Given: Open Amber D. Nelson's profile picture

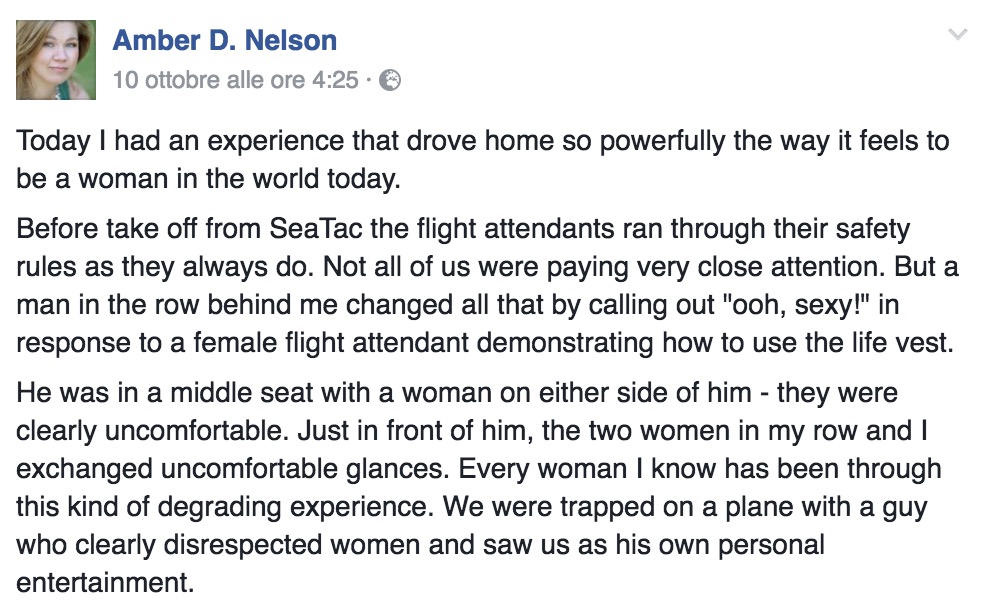Looking at the screenshot, I should coord(56,60).
